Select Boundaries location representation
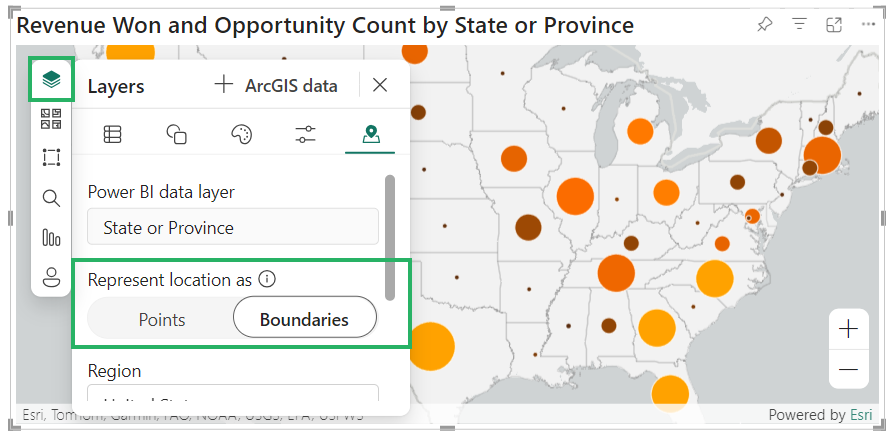This screenshot has height=442, width=892. pos(304,320)
